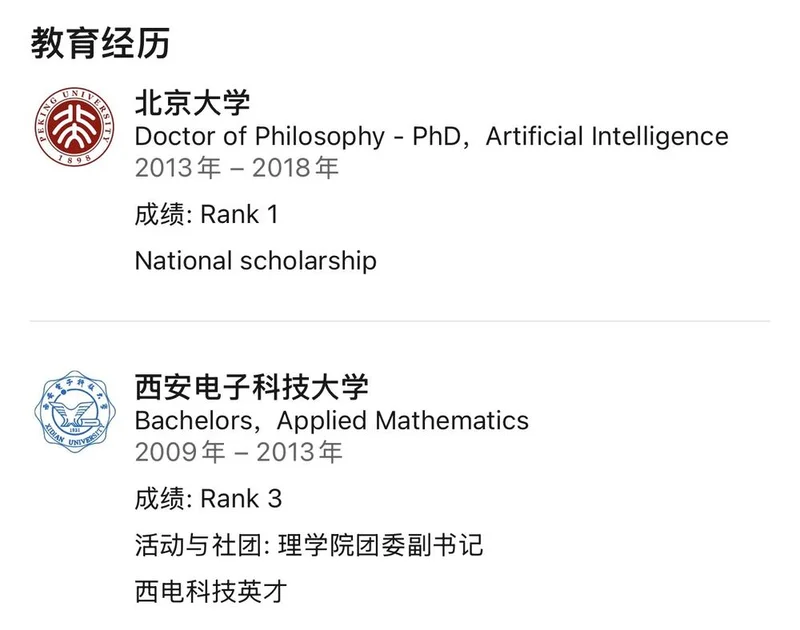800x630 pixels.
Task: Click the 成绩: Rank 1 line
Action: 207,214
